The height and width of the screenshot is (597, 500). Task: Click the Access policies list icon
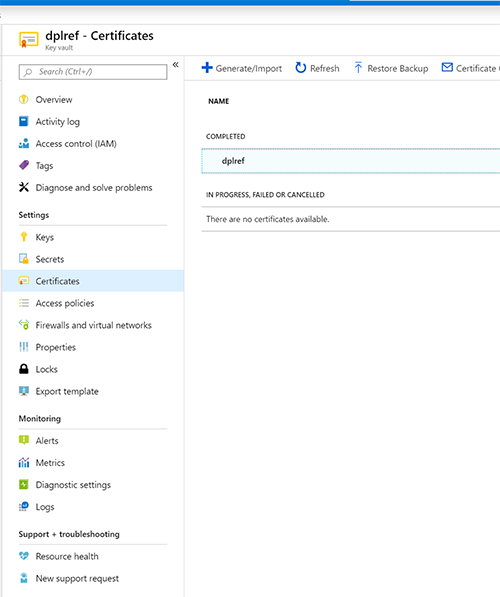pyautogui.click(x=24, y=303)
